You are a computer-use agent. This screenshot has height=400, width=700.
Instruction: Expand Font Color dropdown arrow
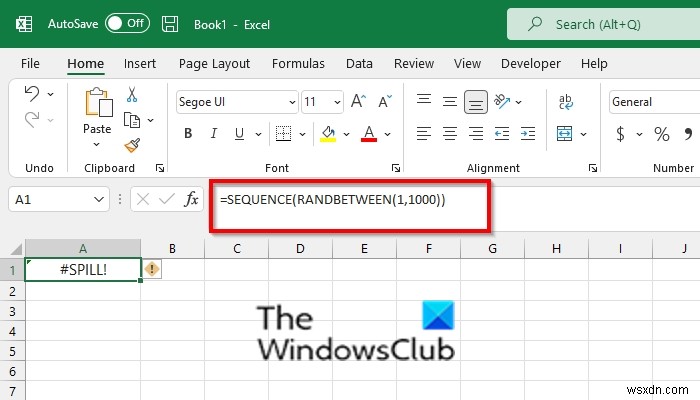pyautogui.click(x=388, y=134)
